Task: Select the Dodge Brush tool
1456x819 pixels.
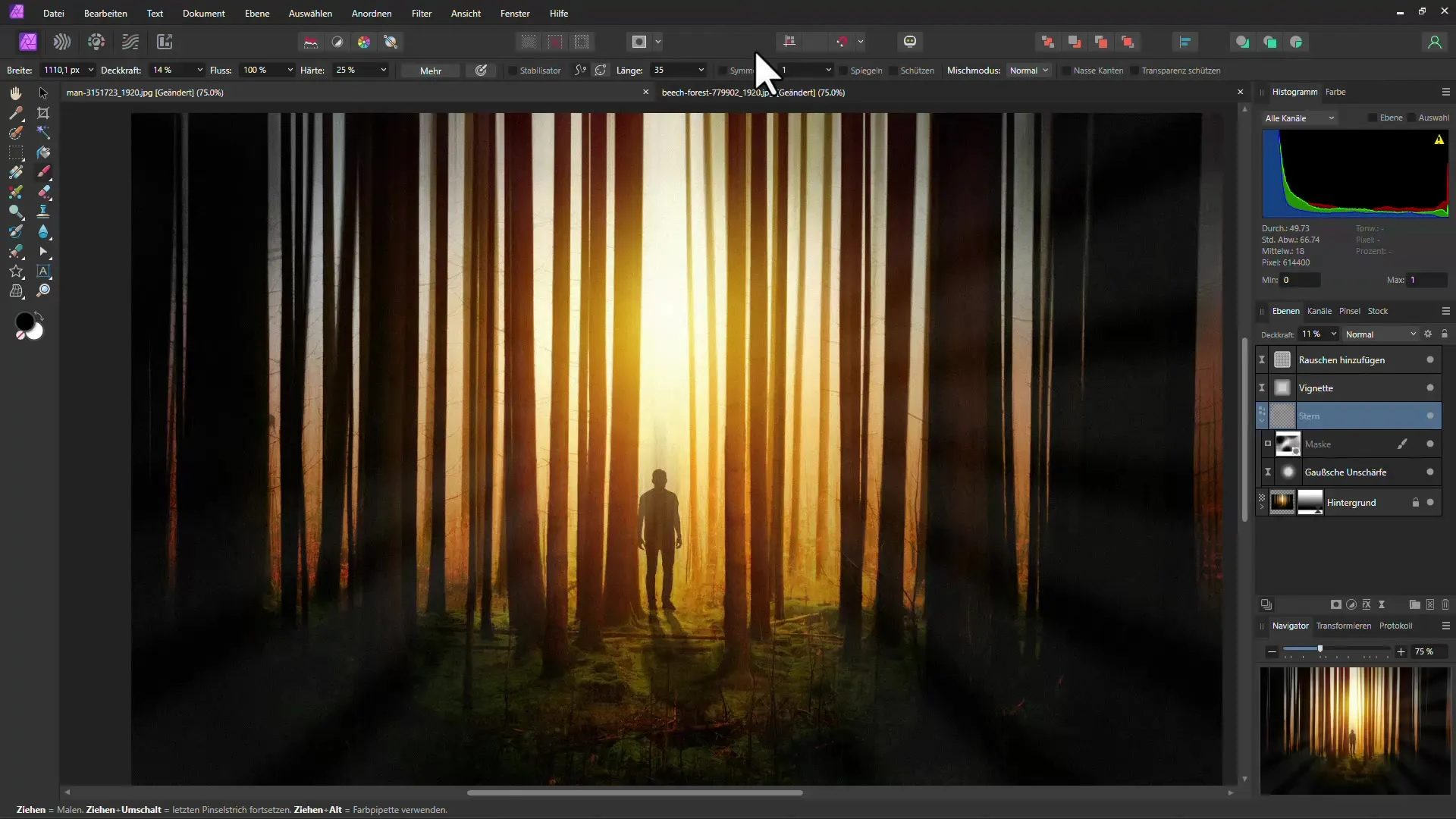Action: click(15, 212)
